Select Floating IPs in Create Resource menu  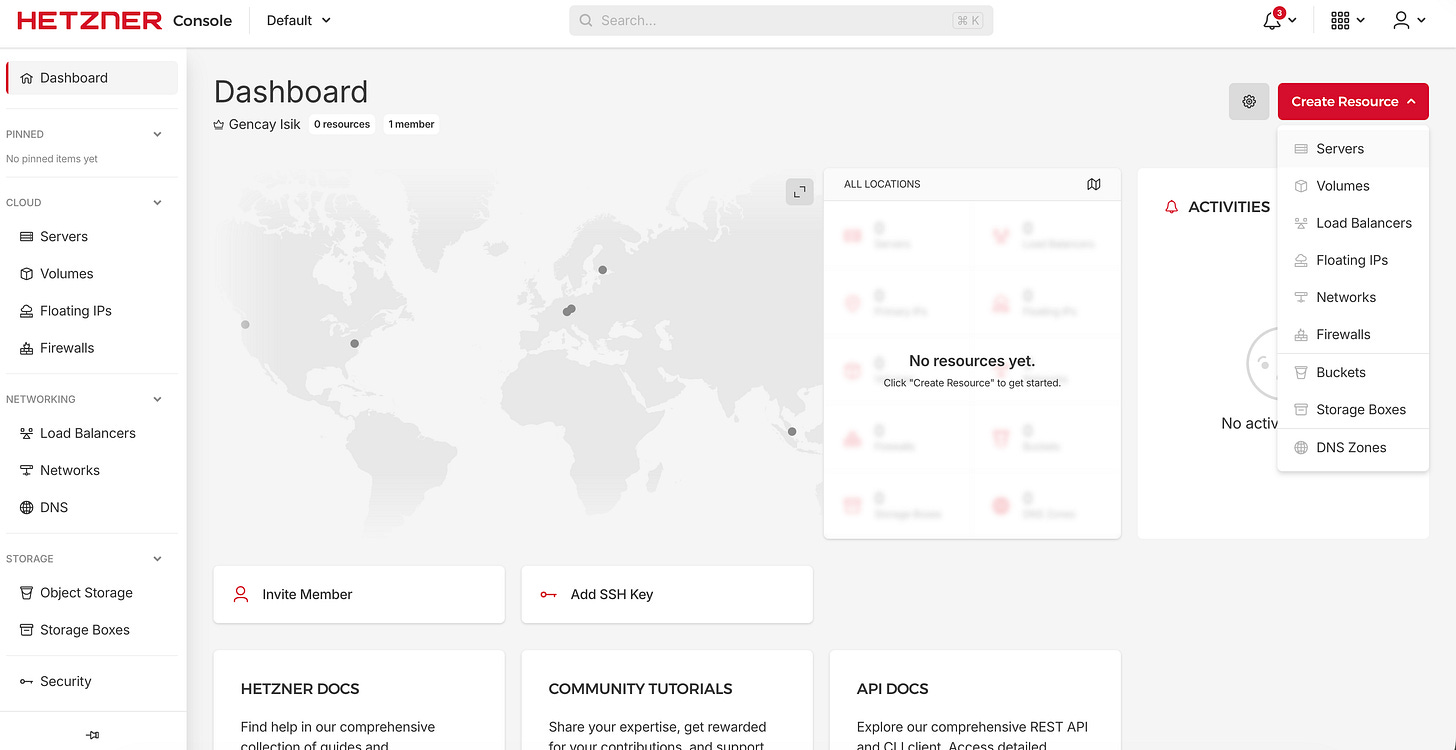click(x=1353, y=260)
